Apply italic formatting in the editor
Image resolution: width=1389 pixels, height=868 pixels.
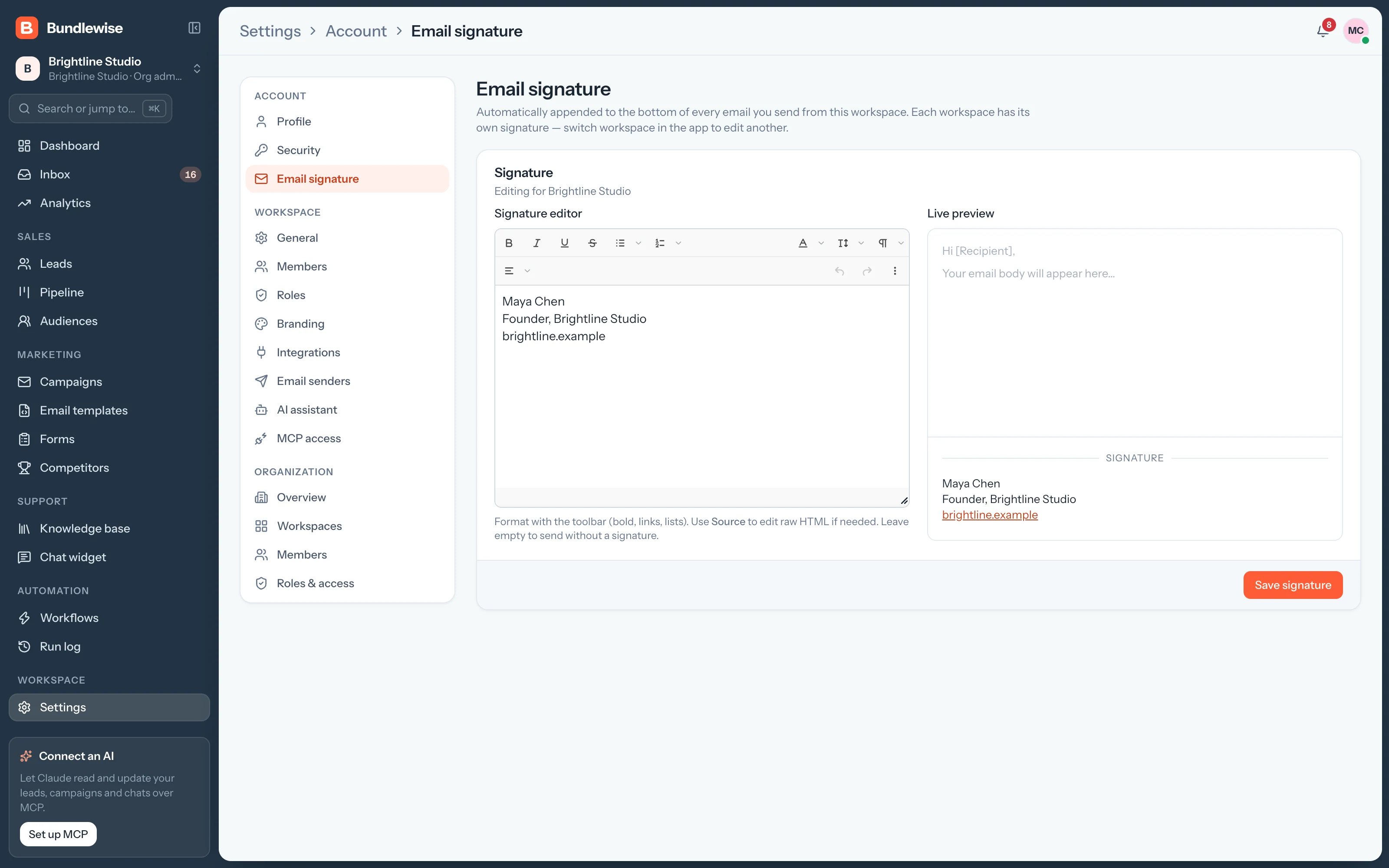(x=537, y=243)
